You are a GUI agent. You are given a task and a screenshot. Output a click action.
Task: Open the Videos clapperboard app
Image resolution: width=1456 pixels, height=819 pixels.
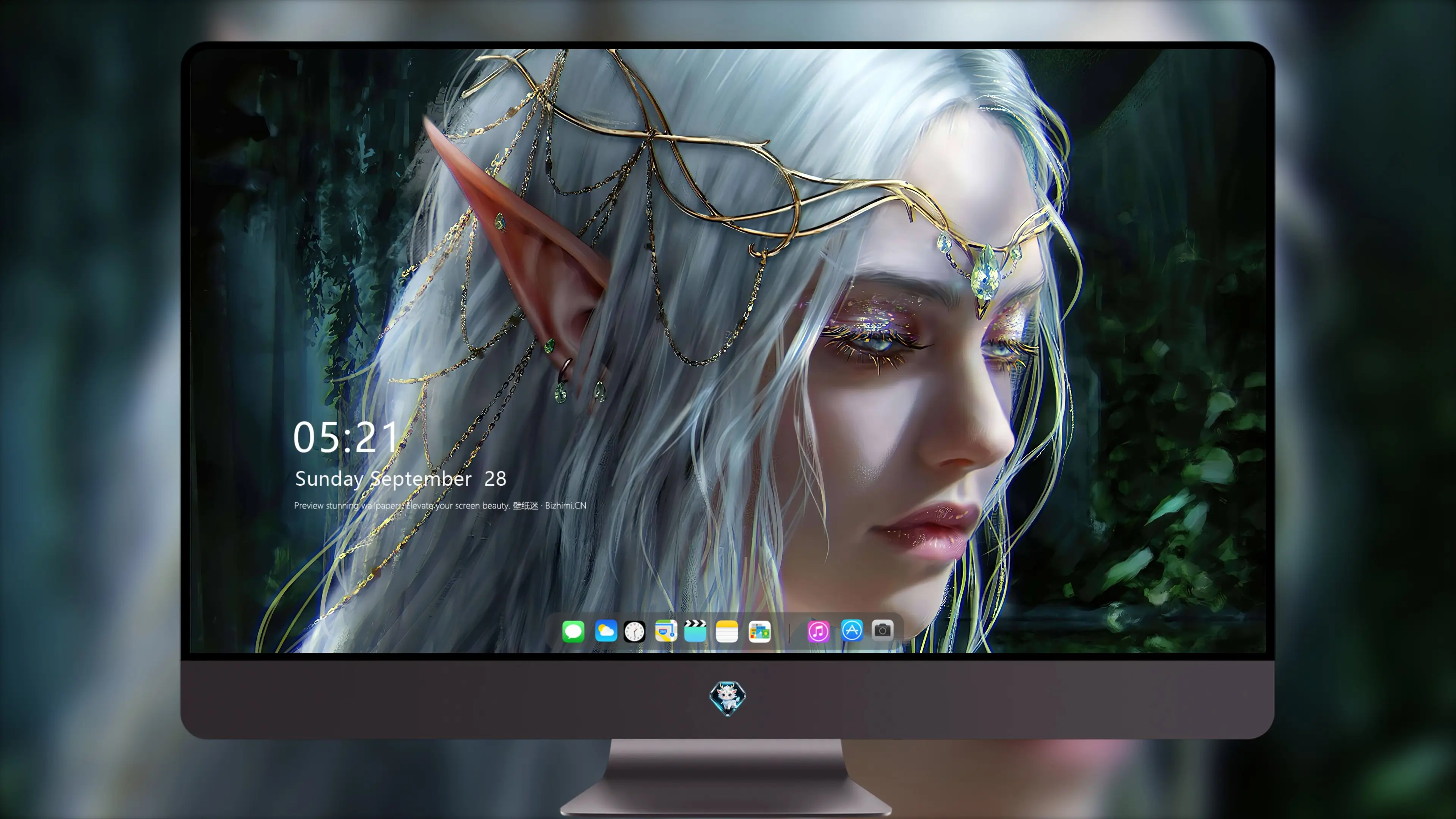[695, 631]
